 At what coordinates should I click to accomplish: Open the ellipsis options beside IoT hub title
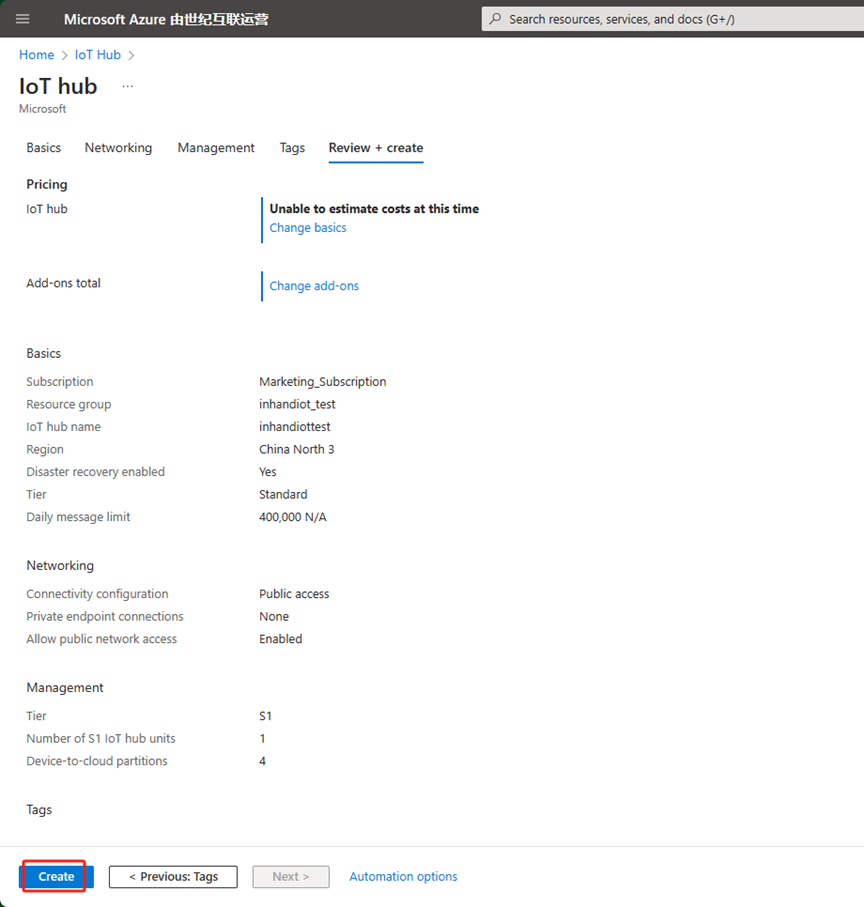coord(127,86)
